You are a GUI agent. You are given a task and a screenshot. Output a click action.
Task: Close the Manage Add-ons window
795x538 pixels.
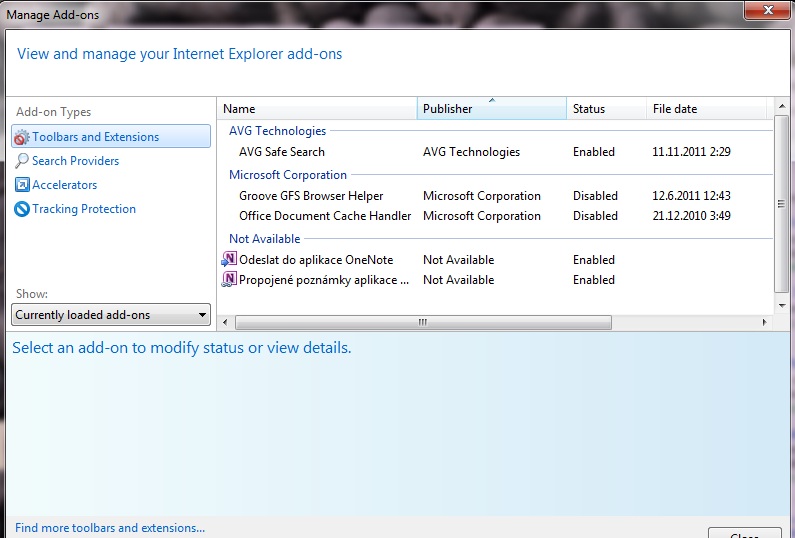(767, 10)
